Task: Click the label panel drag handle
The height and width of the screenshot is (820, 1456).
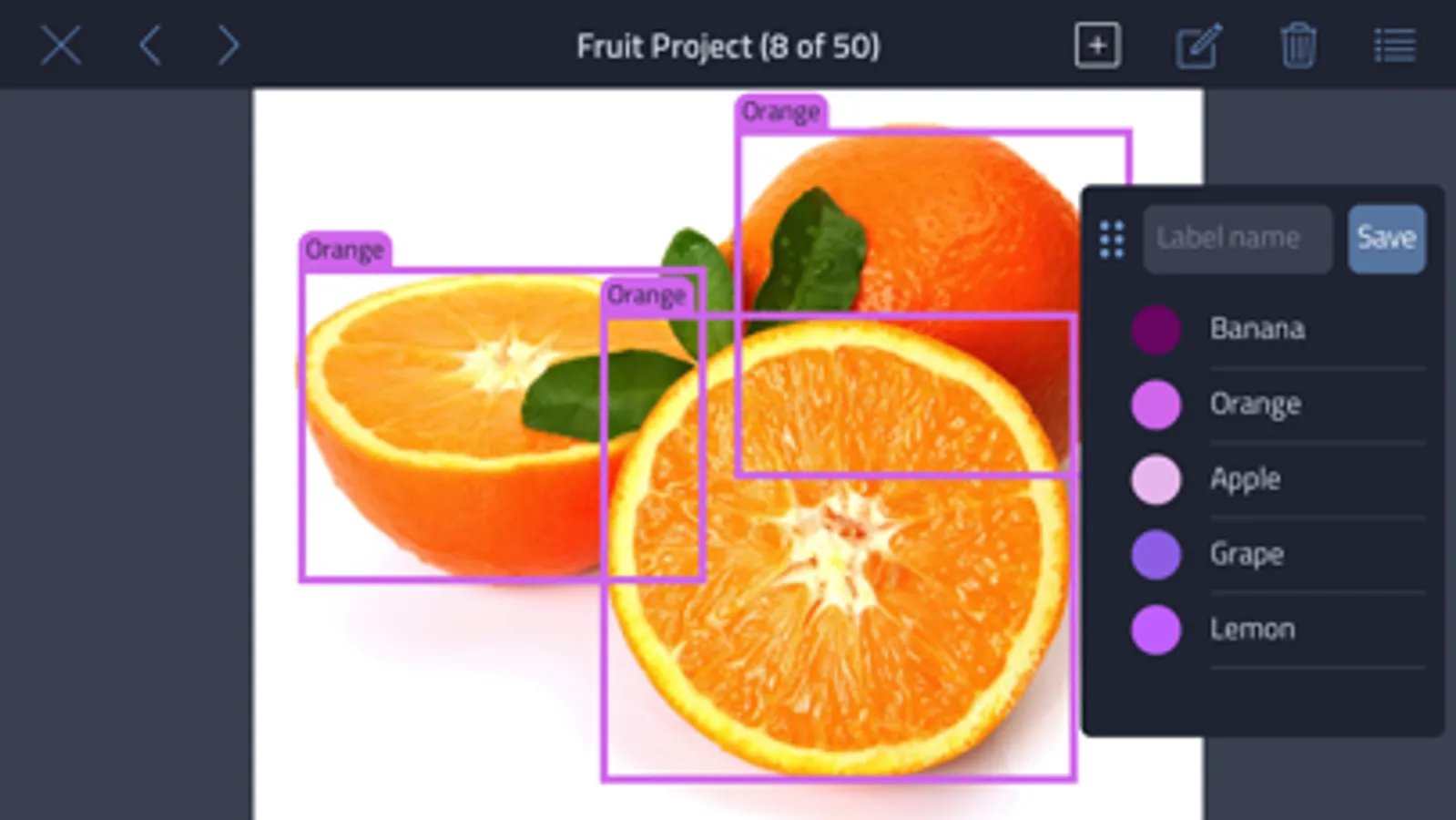Action: [1112, 240]
